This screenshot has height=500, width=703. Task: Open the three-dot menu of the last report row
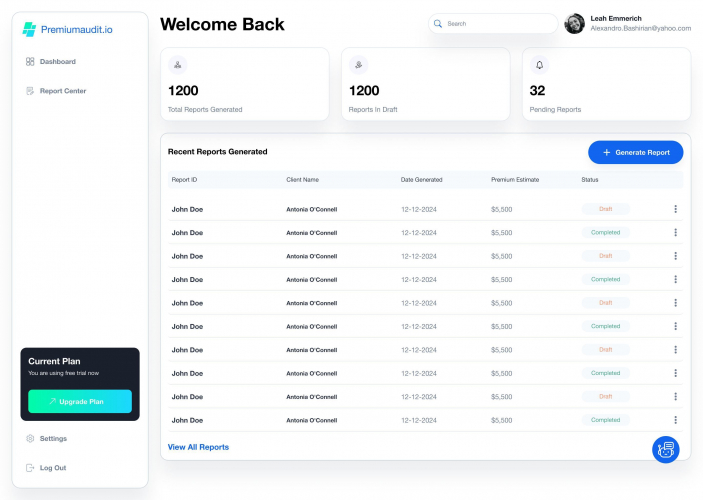coord(676,420)
